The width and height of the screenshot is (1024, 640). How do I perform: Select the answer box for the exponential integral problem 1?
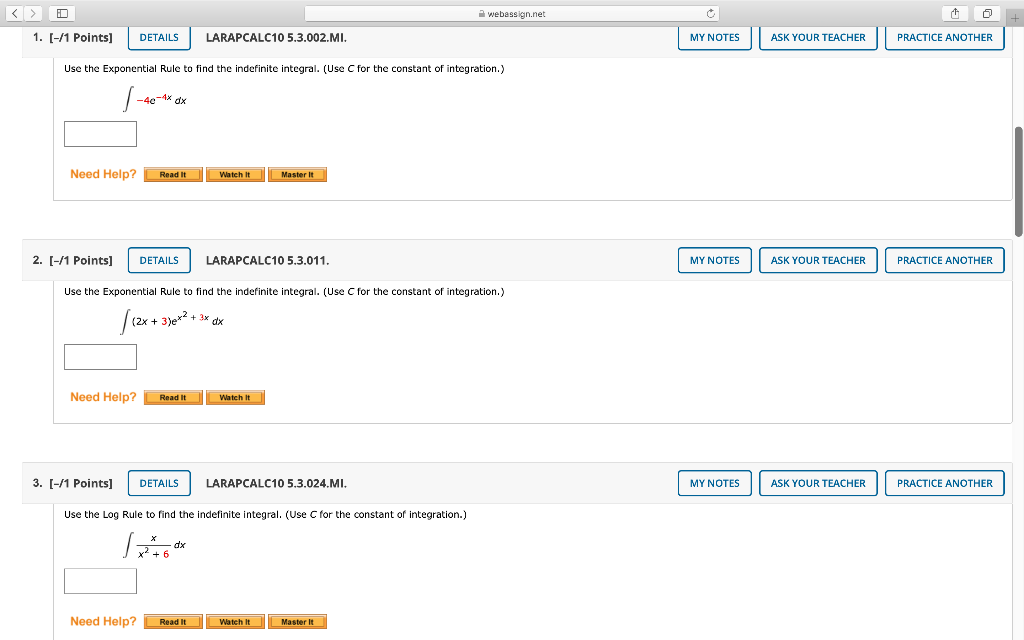100,133
